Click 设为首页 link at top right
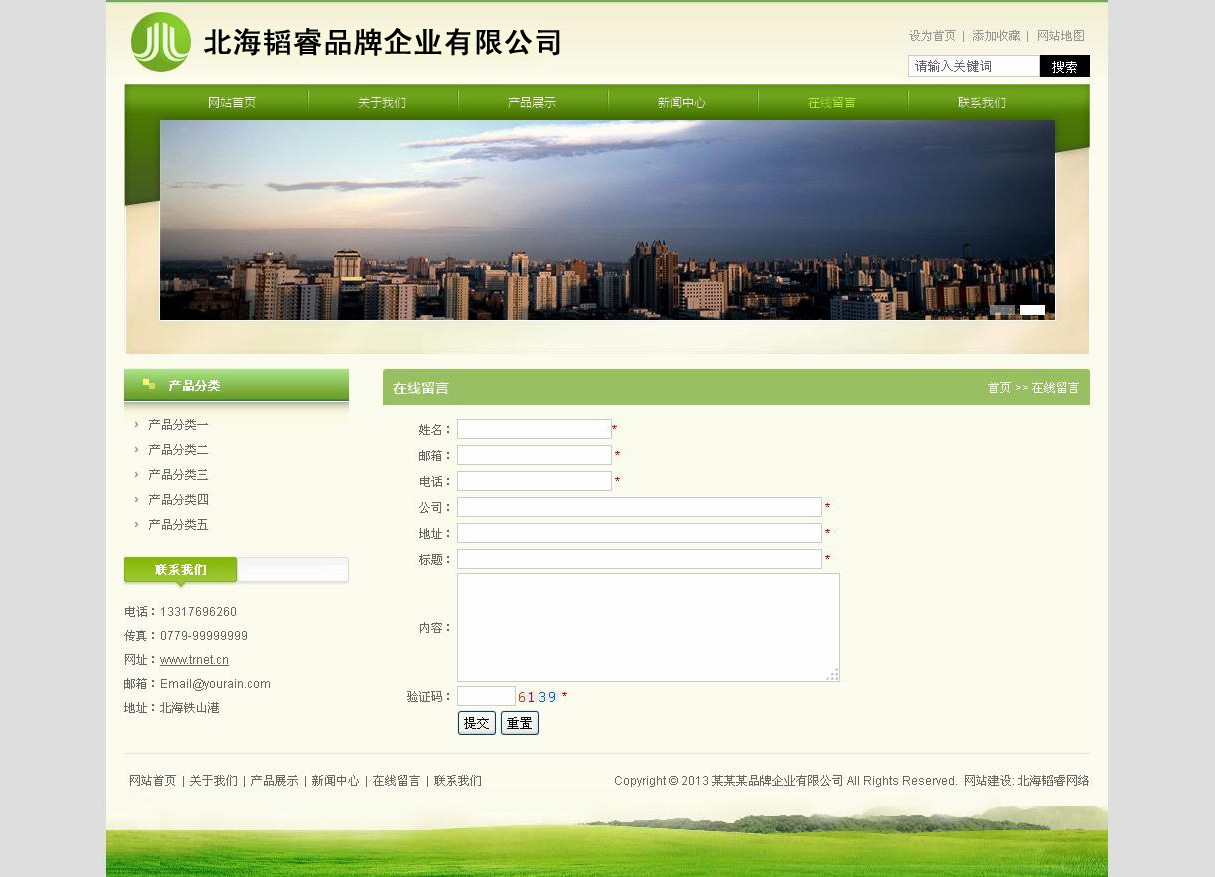 (932, 36)
